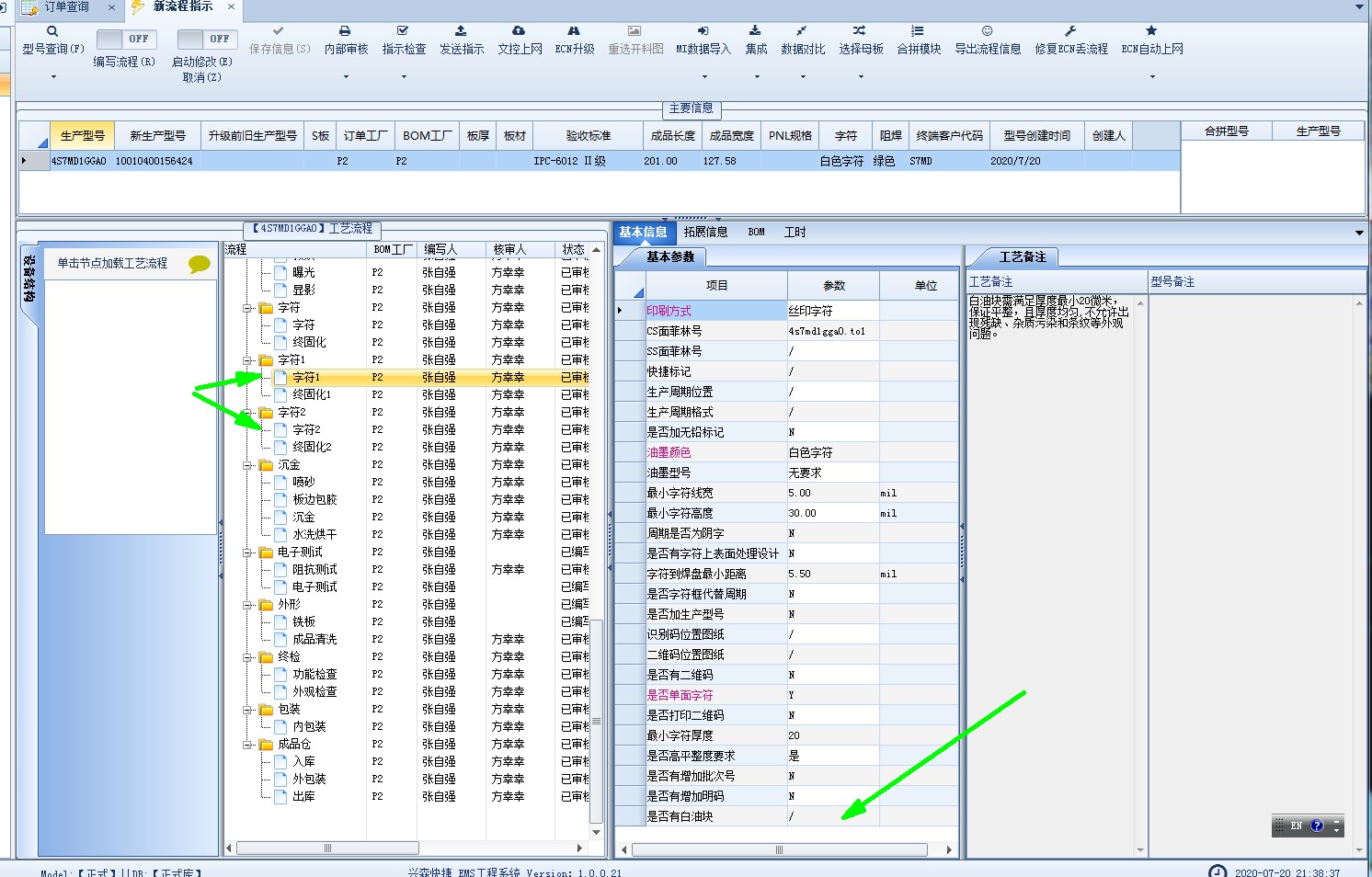1372x877 pixels.
Task: Collapse the 字符1 folder node
Action: pyautogui.click(x=247, y=360)
